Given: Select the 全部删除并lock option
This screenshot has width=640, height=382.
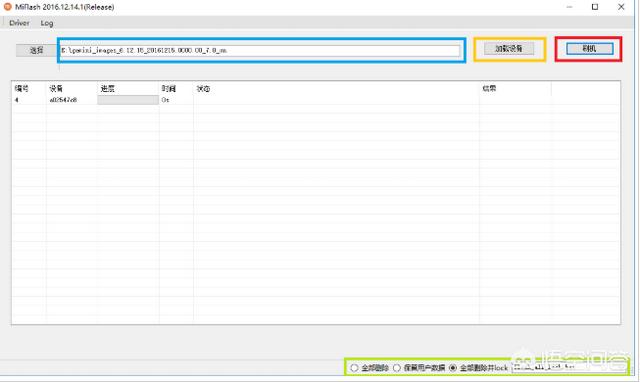Looking at the screenshot, I should tap(478, 368).
